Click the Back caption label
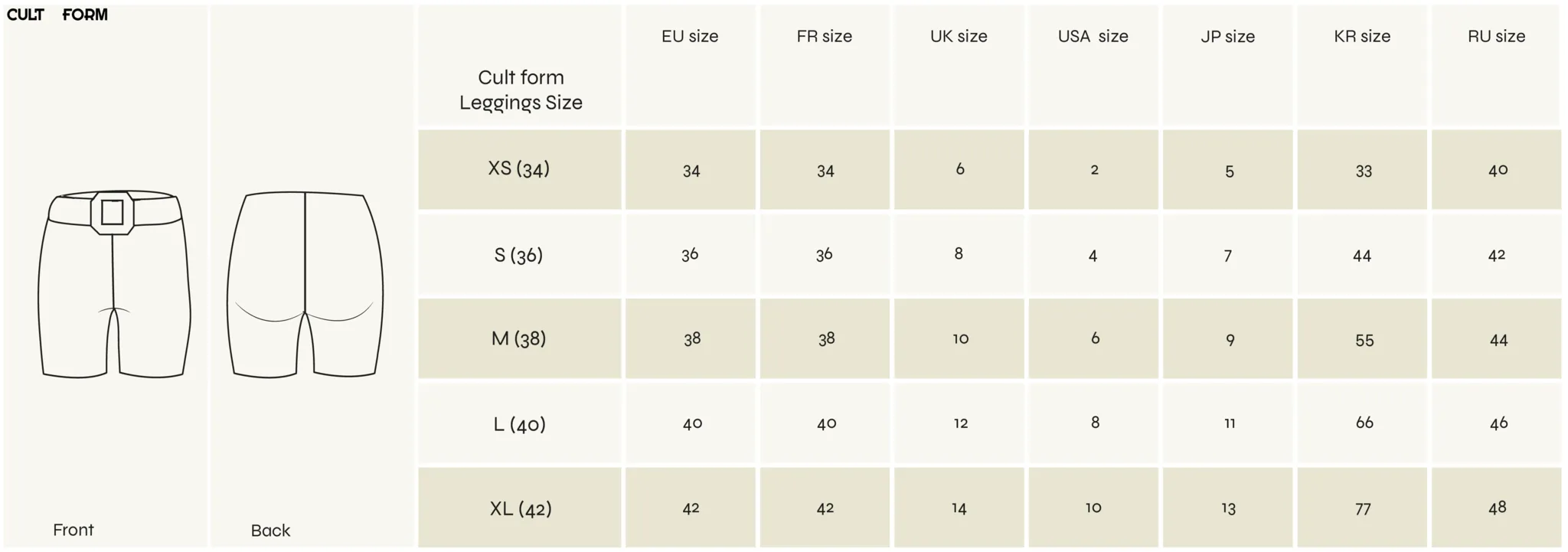The width and height of the screenshot is (1568, 552). [x=270, y=531]
